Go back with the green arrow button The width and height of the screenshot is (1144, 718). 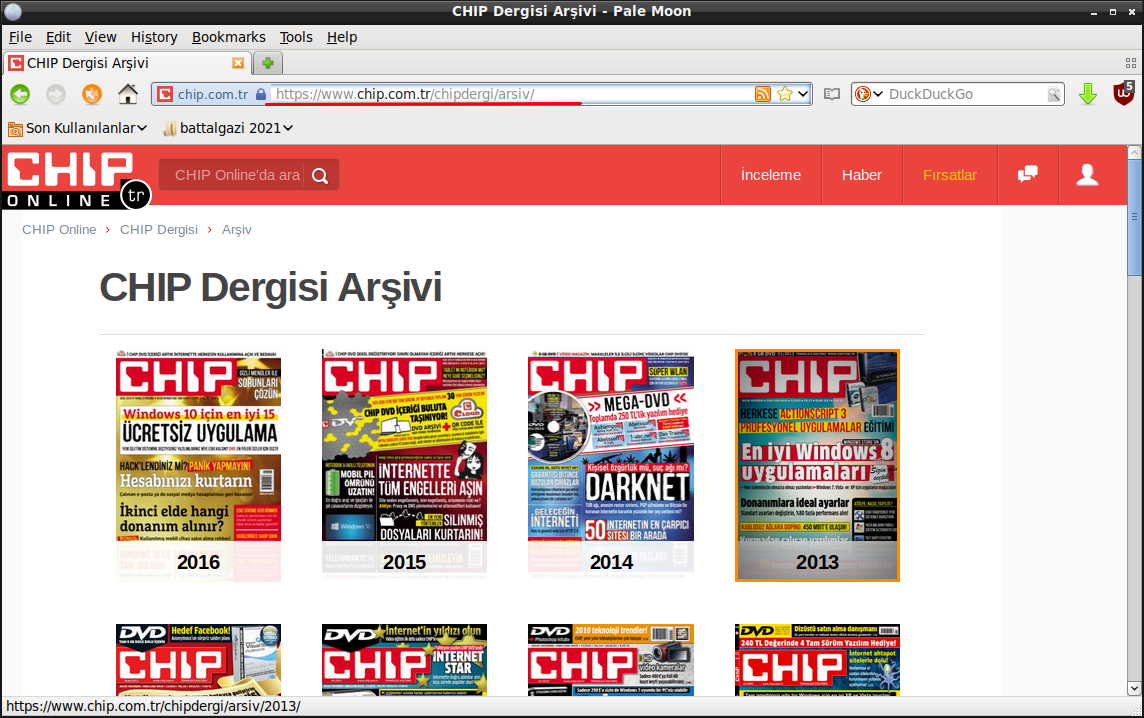(20, 94)
